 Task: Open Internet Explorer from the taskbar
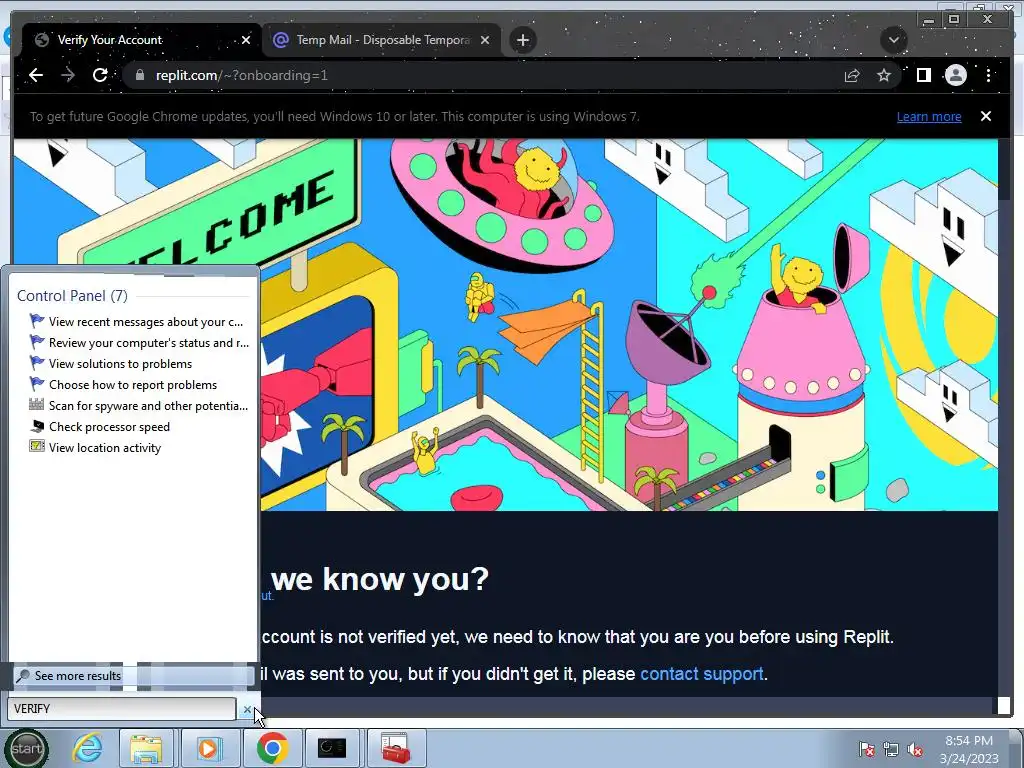[87, 748]
